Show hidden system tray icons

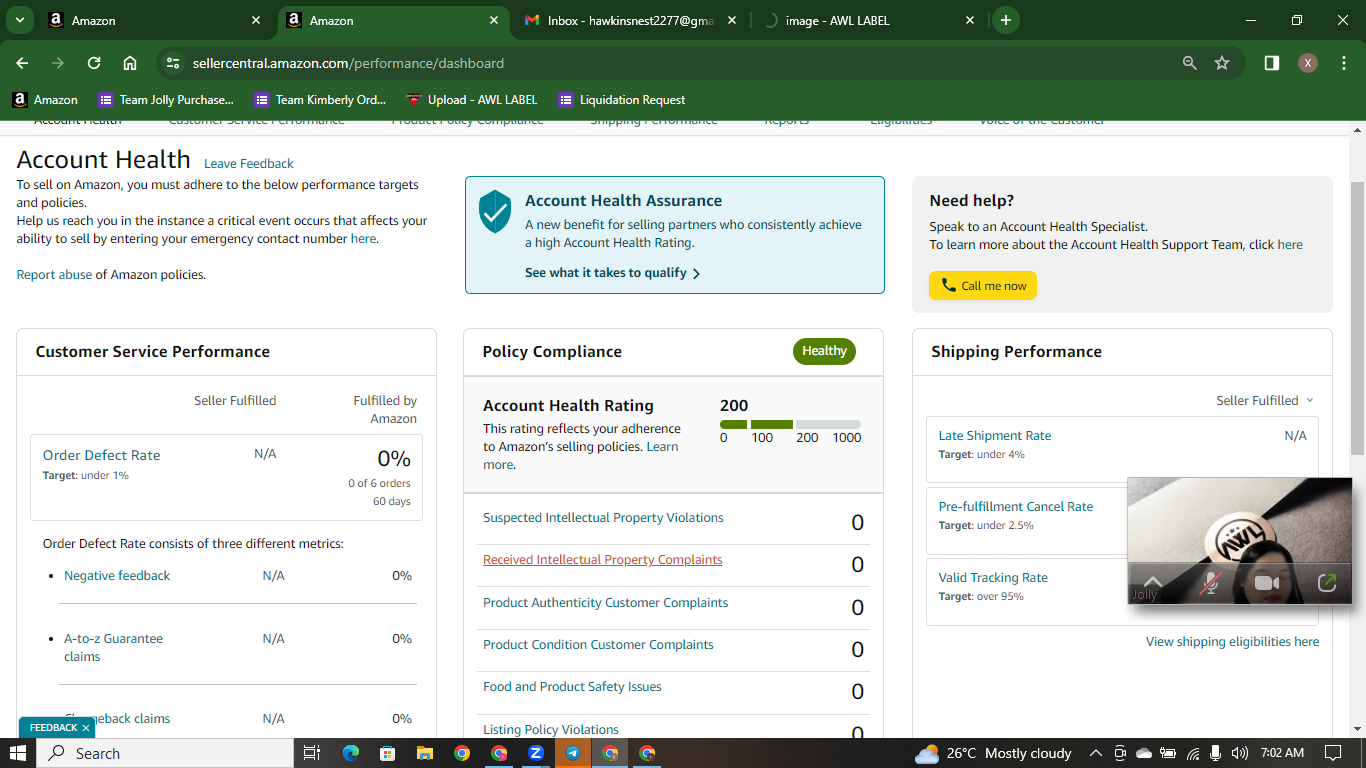1096,753
